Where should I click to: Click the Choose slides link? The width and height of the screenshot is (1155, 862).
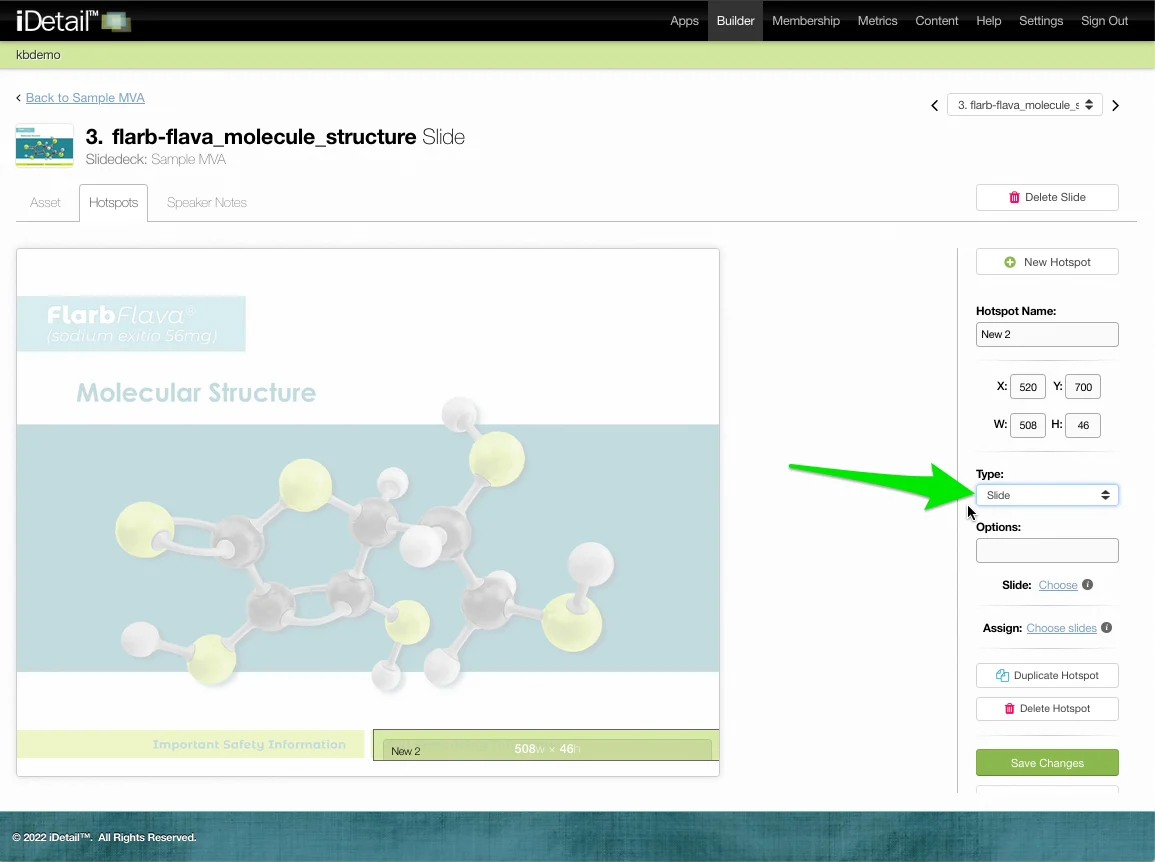[1061, 628]
